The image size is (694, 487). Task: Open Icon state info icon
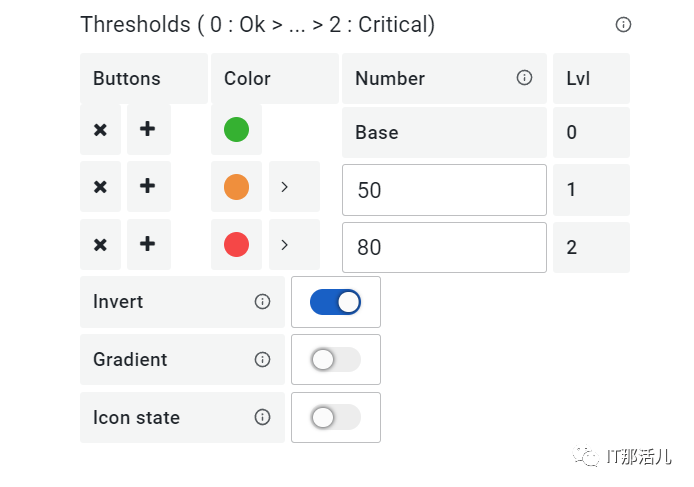click(x=263, y=418)
